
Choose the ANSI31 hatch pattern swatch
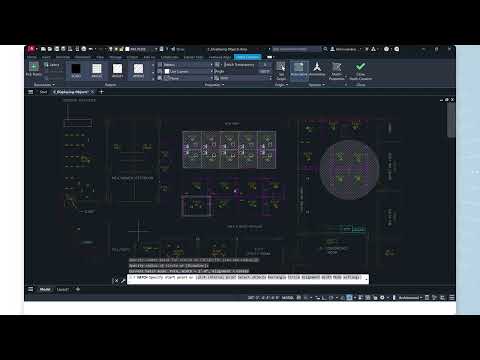(x=117, y=71)
